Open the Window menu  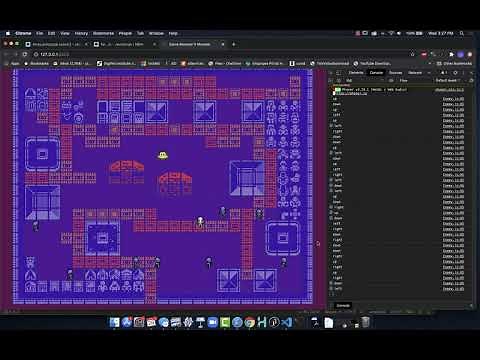pos(156,33)
